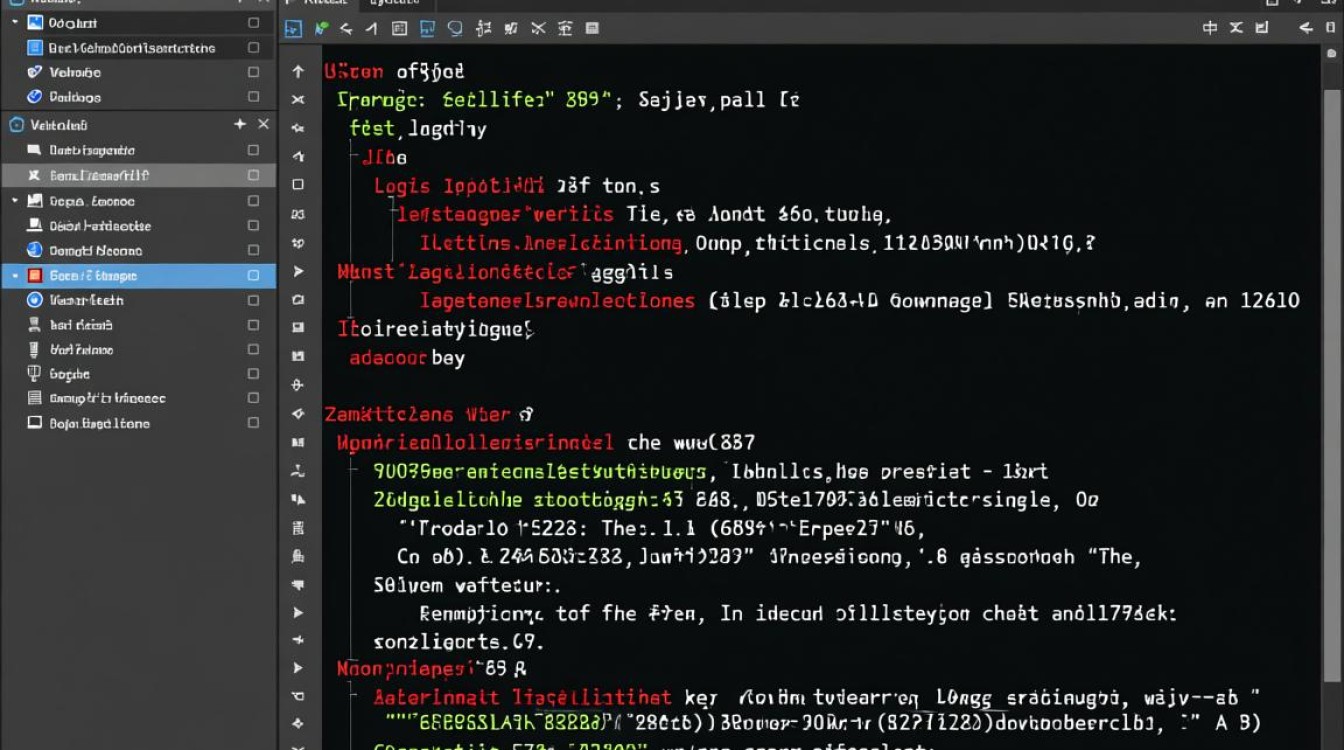Tick the checkbox just under the sidebar X icon
This screenshot has width=1344, height=750.
254,150
